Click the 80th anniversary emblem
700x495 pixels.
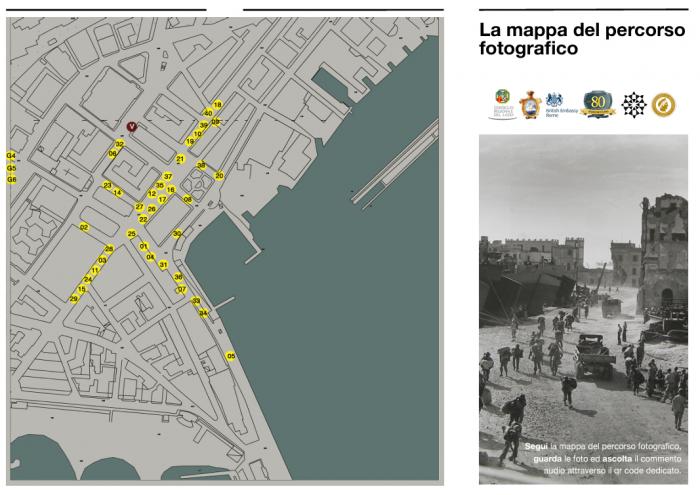tap(598, 104)
